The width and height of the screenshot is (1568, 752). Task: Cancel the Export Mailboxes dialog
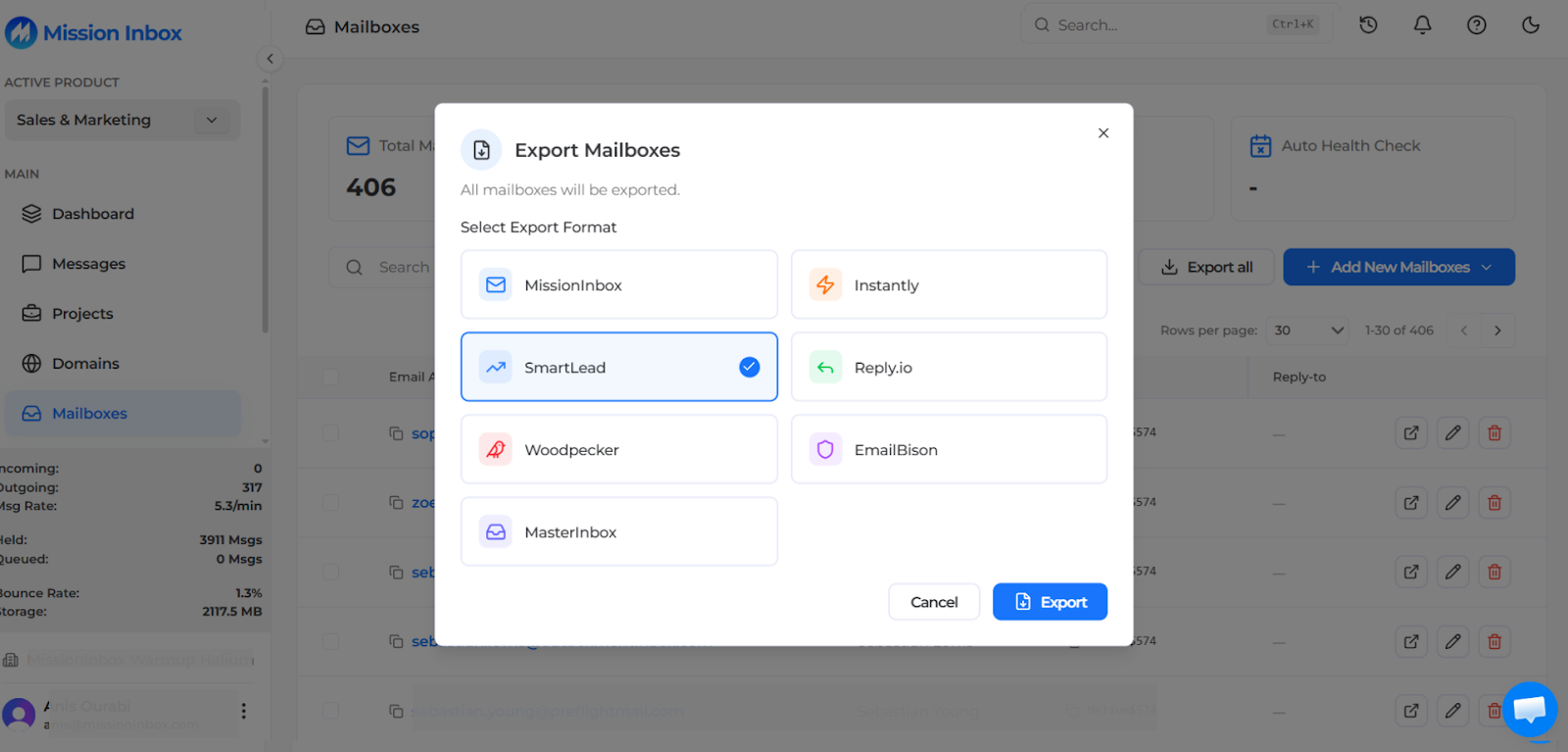(934, 602)
